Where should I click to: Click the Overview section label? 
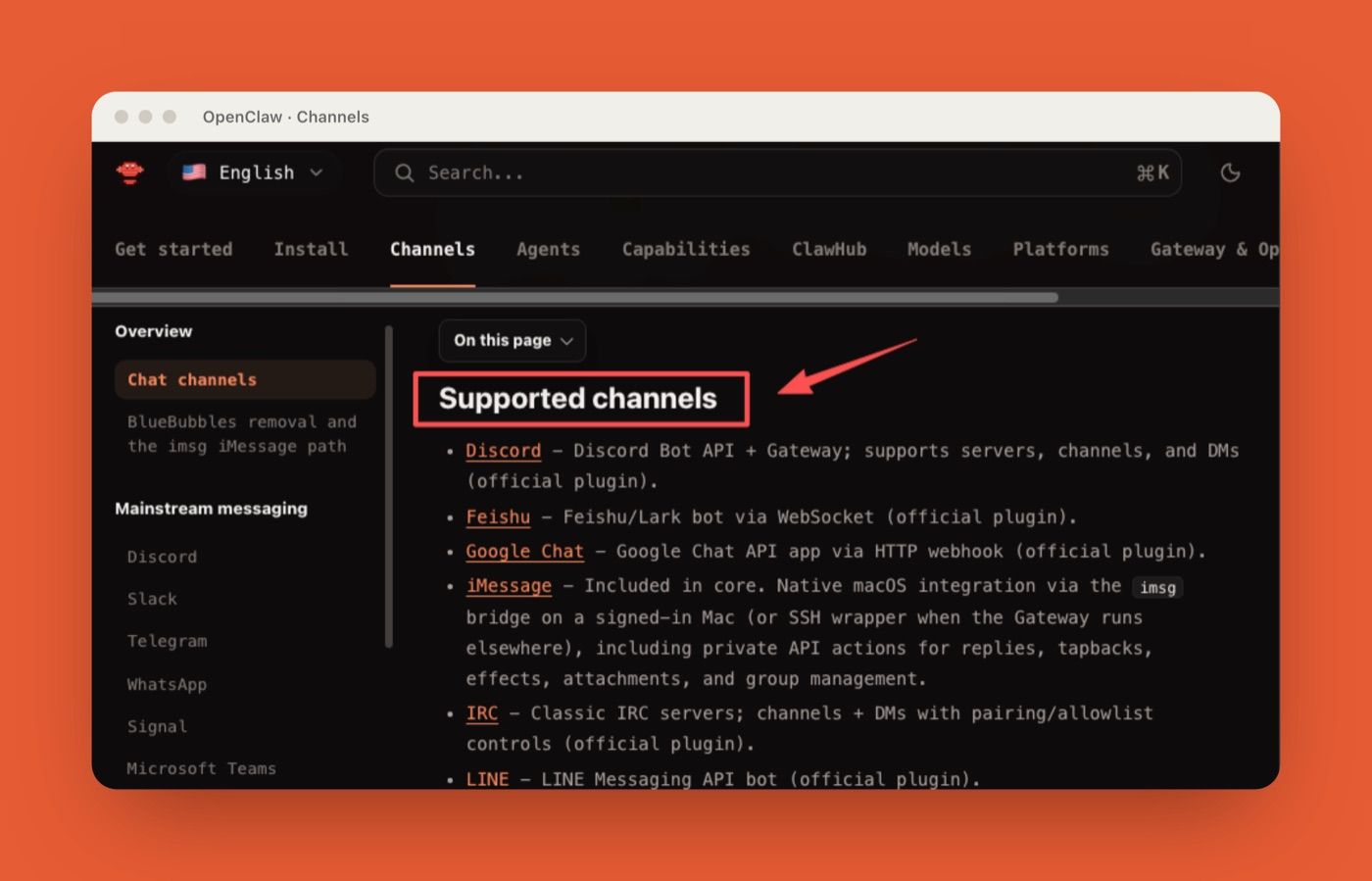[x=154, y=331]
